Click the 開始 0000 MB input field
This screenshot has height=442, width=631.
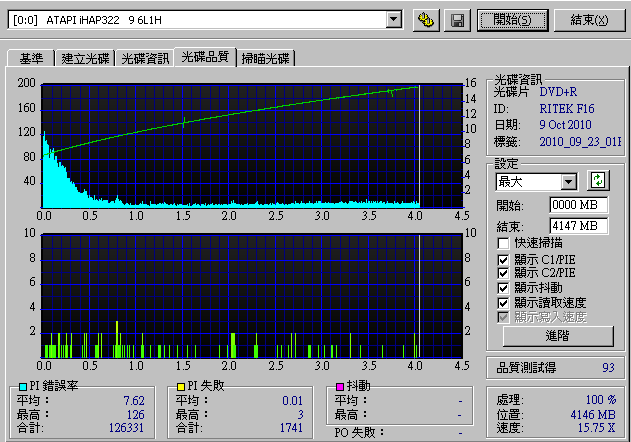coord(579,204)
